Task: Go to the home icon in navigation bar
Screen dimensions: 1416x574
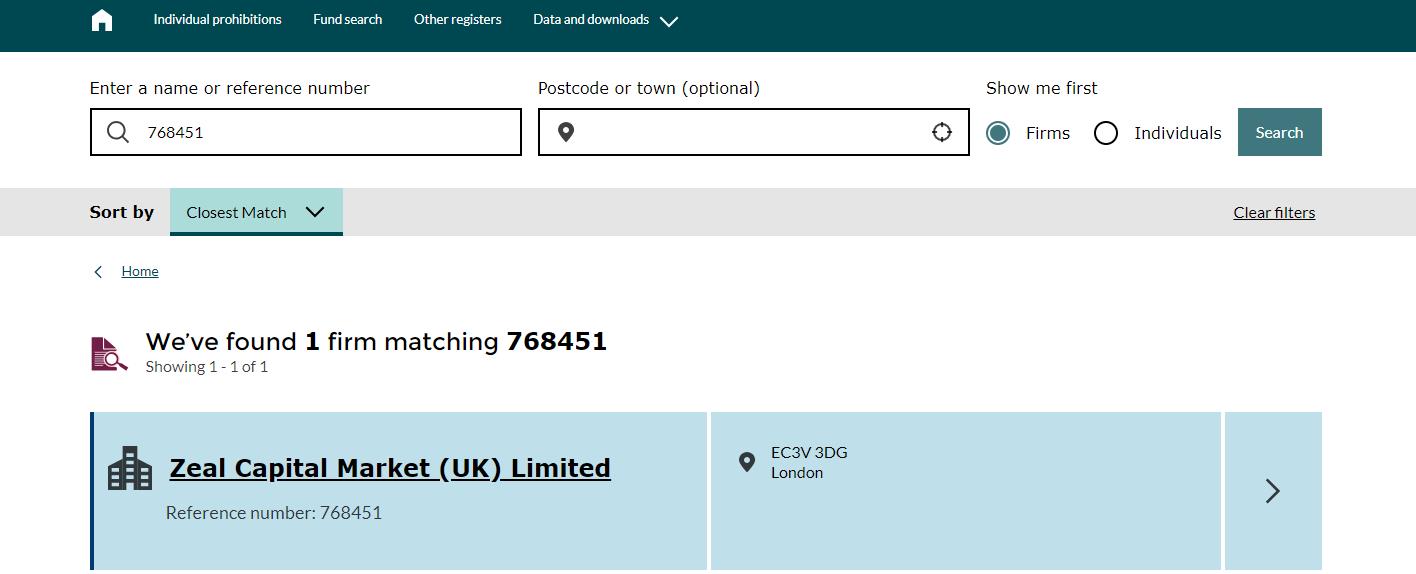Action: click(102, 20)
